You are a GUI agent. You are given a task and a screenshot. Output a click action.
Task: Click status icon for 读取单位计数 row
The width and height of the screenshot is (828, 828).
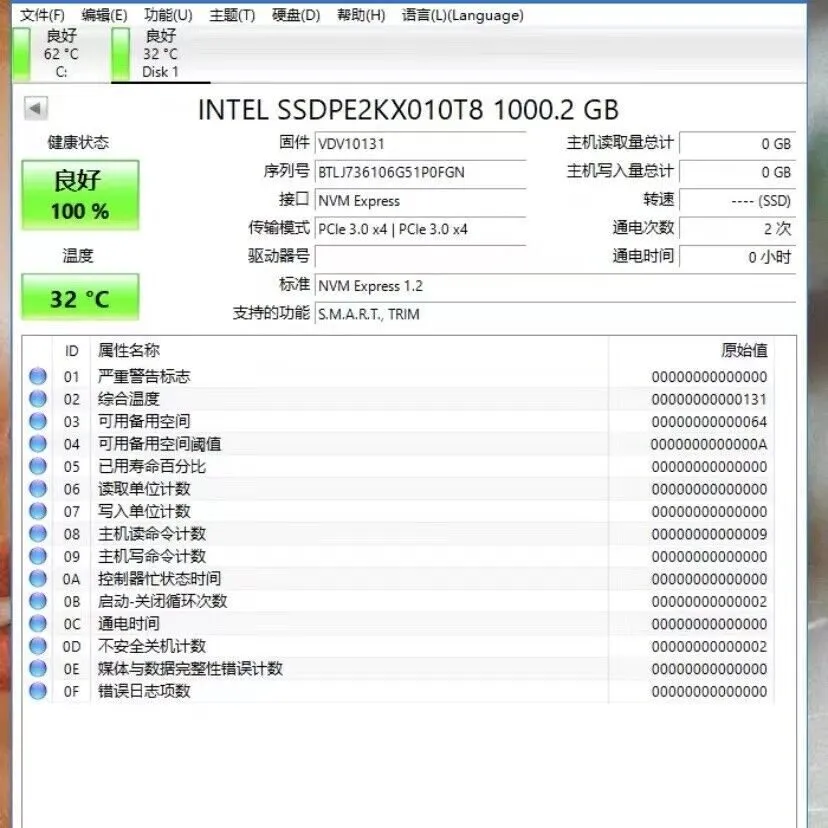pos(37,488)
